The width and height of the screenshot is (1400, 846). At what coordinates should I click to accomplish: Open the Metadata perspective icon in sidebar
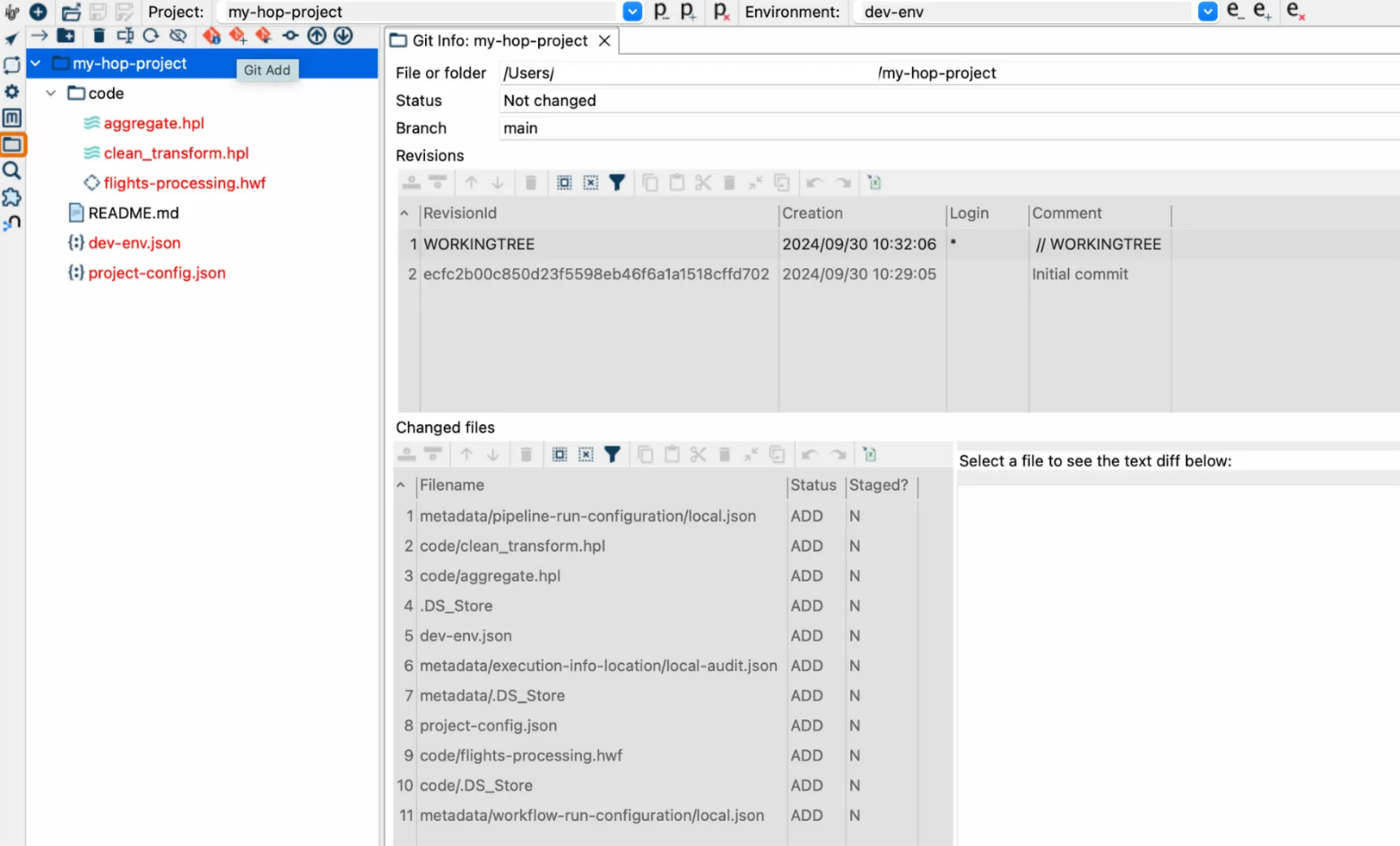point(13,118)
